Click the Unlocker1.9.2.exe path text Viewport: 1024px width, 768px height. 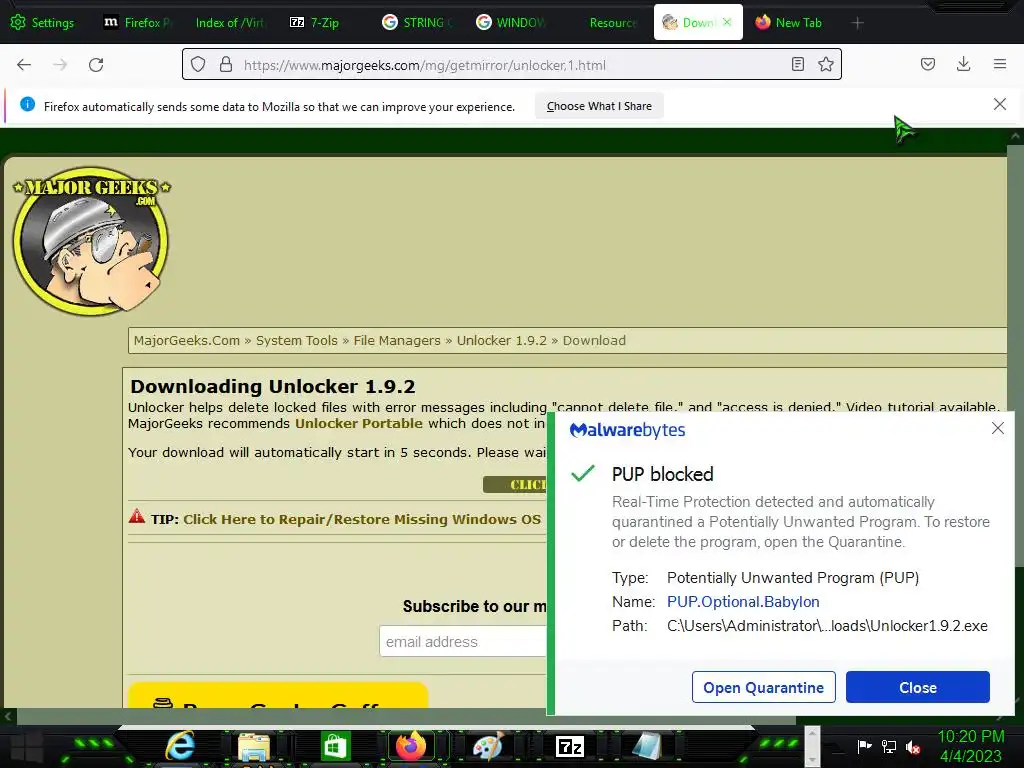coord(827,626)
